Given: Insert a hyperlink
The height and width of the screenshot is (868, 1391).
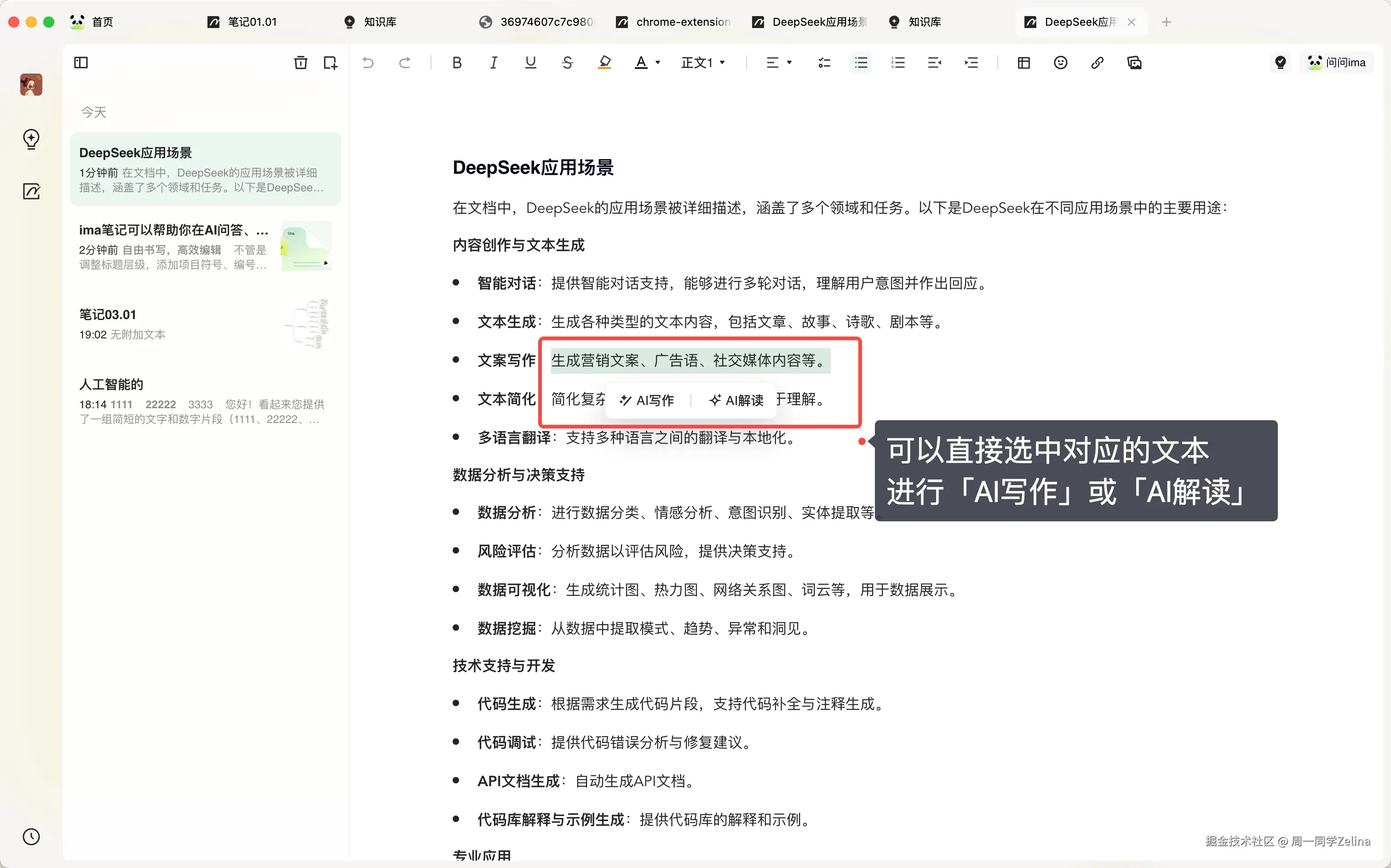Looking at the screenshot, I should click(x=1098, y=63).
